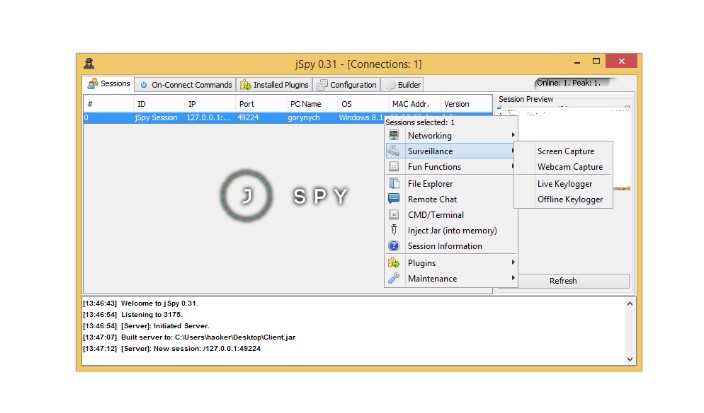Click the File Explorer documents icon
This screenshot has width=704, height=413.
point(394,183)
